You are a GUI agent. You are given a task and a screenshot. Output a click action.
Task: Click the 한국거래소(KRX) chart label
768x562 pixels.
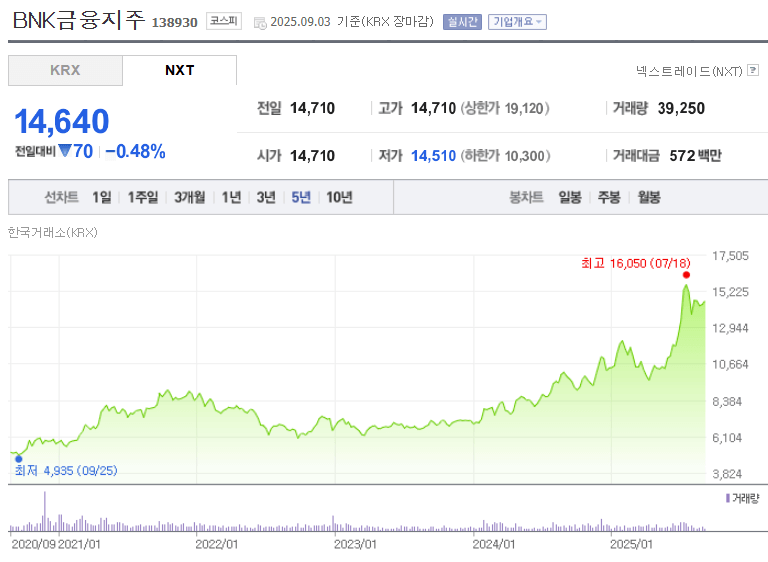52,232
